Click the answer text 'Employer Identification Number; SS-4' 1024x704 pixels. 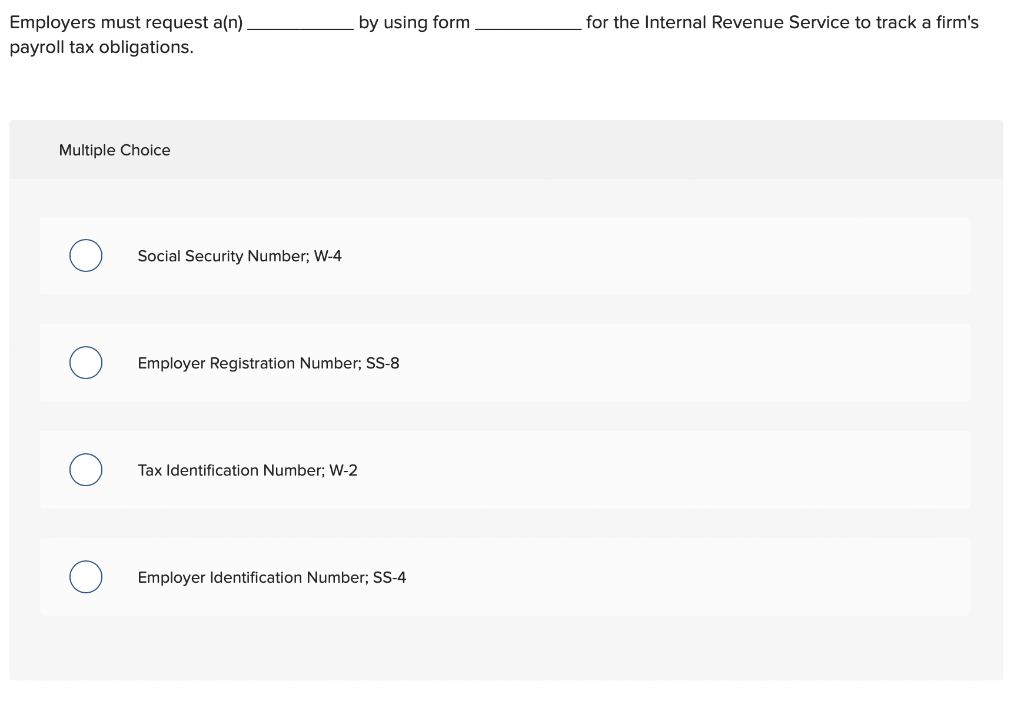(271, 577)
